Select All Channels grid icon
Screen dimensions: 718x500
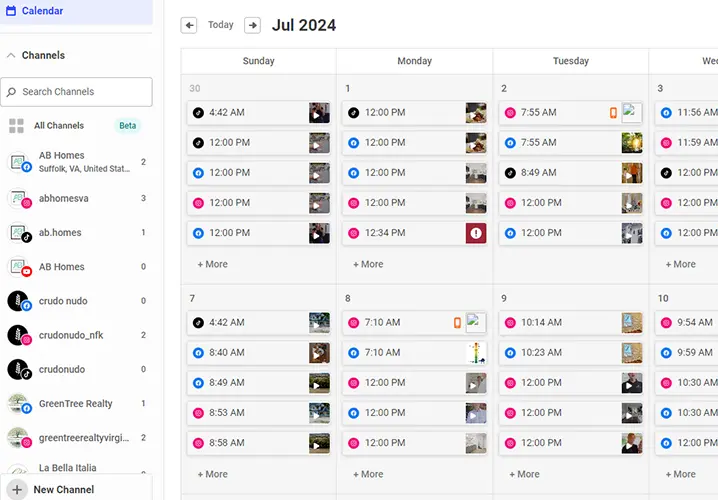pyautogui.click(x=16, y=125)
